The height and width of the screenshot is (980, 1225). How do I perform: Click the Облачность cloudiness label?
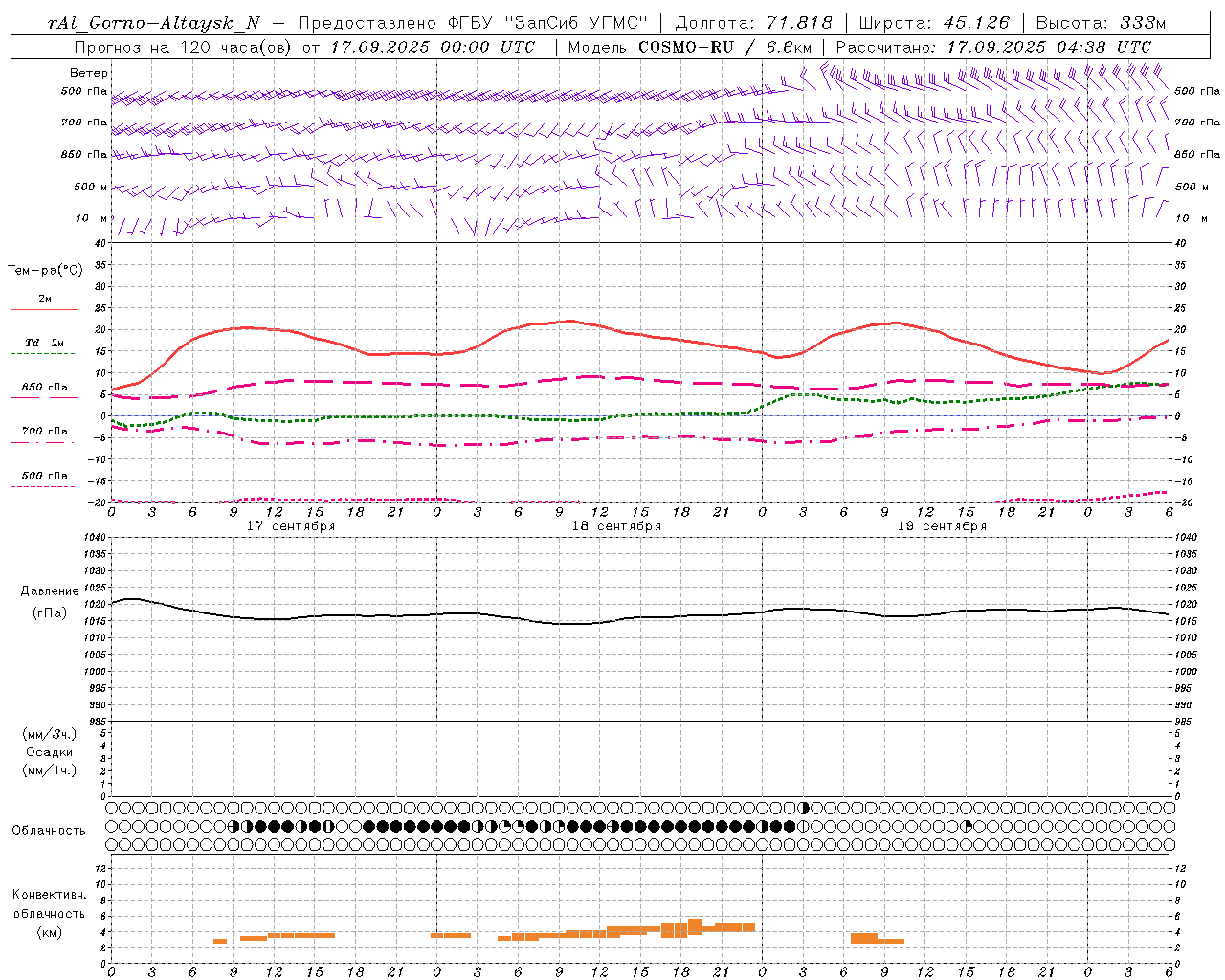pos(49,831)
